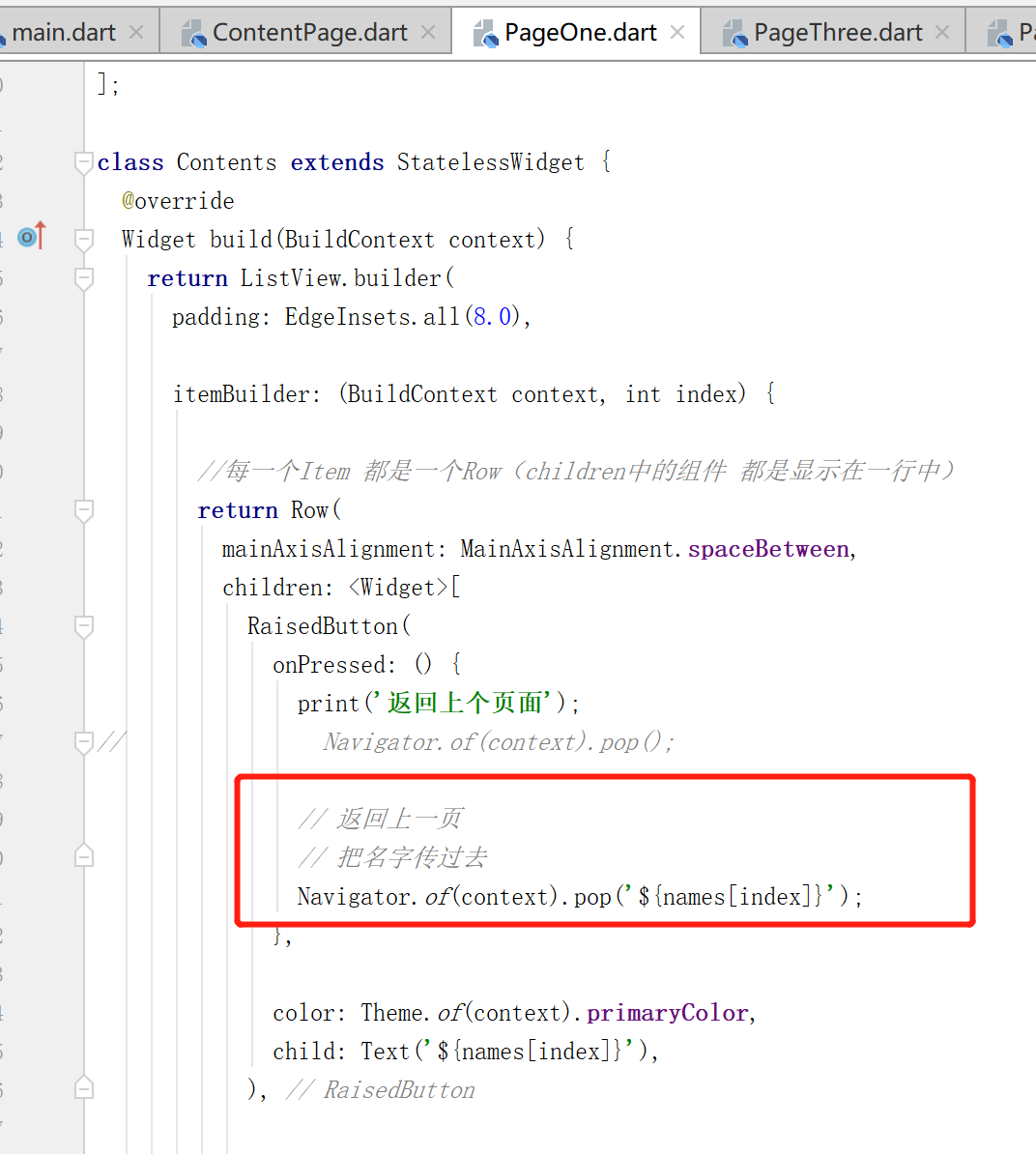Collapse the RaisedButton fold marker

84,627
